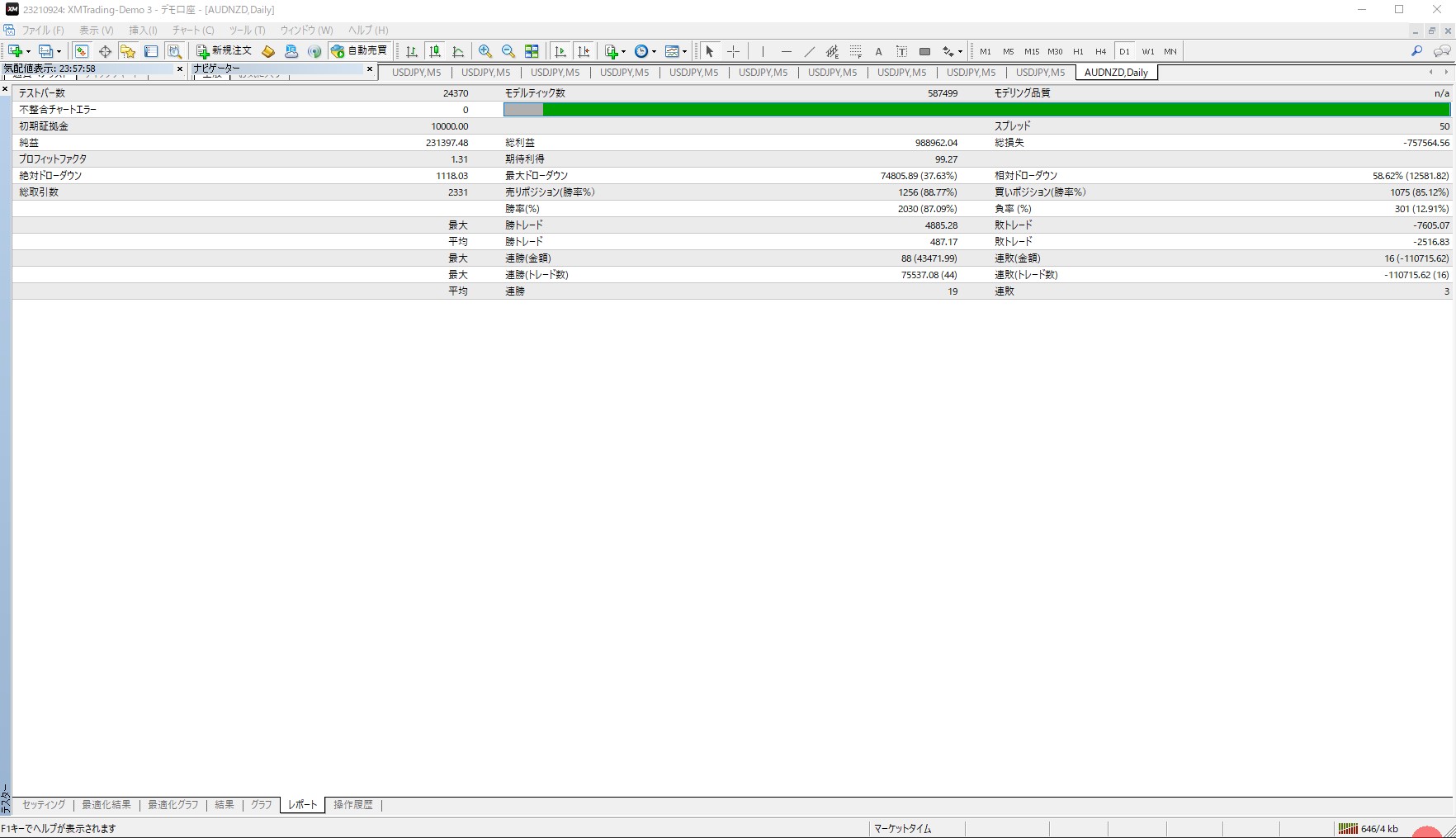Expand the profiles dropdown arrow
This screenshot has width=1456, height=838.
[59, 51]
